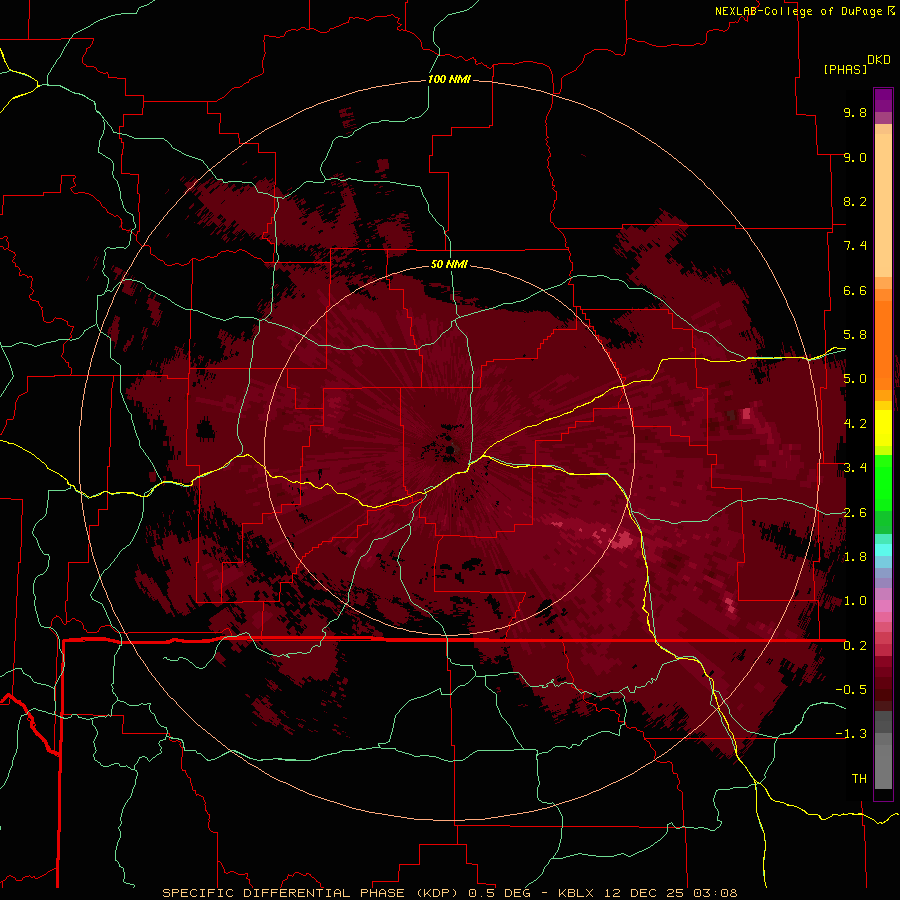Screen dimensions: 900x900
Task: Pick the orange segment of the color bar
Action: pos(883,345)
